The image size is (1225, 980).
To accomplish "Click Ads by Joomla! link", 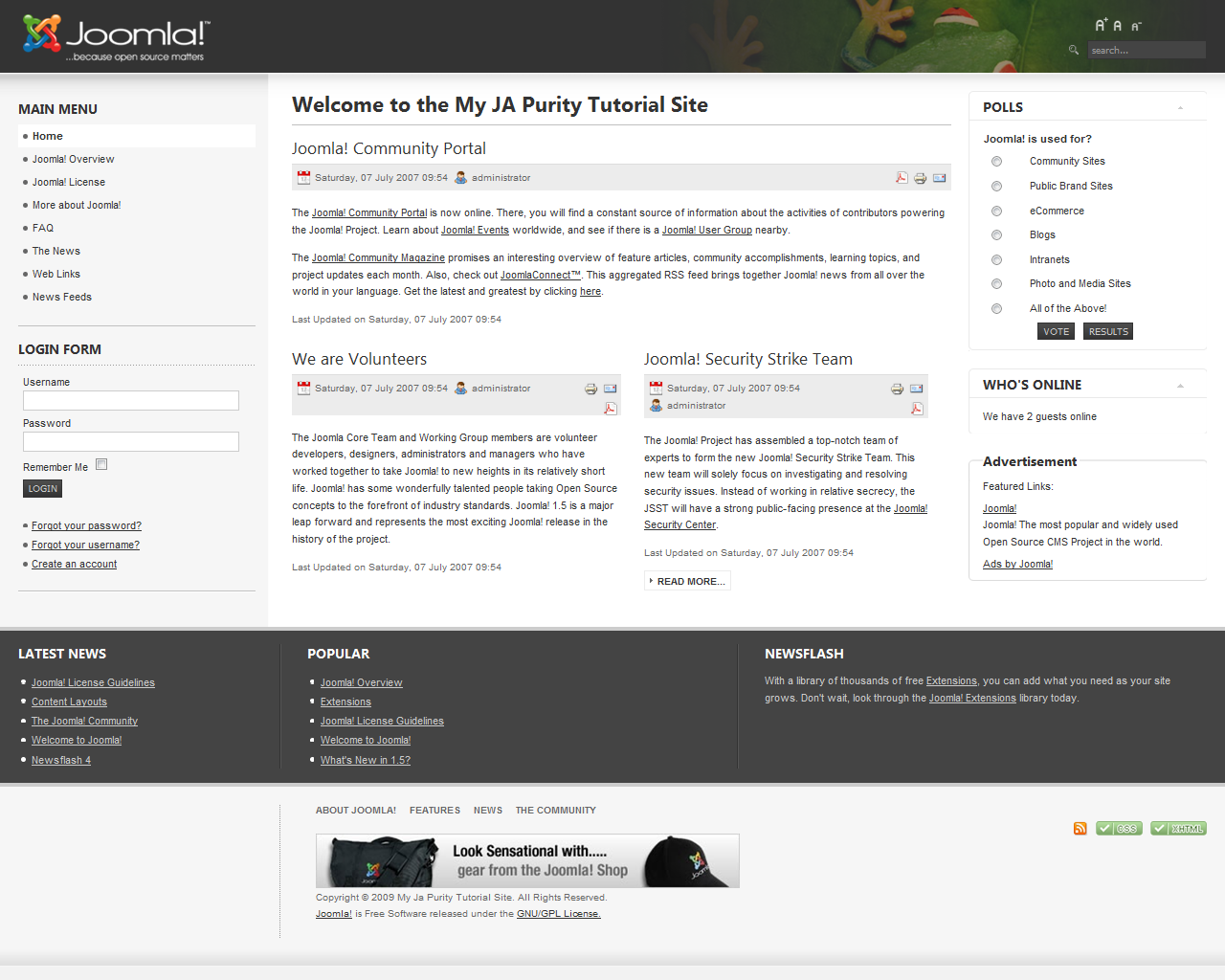I will (1017, 564).
